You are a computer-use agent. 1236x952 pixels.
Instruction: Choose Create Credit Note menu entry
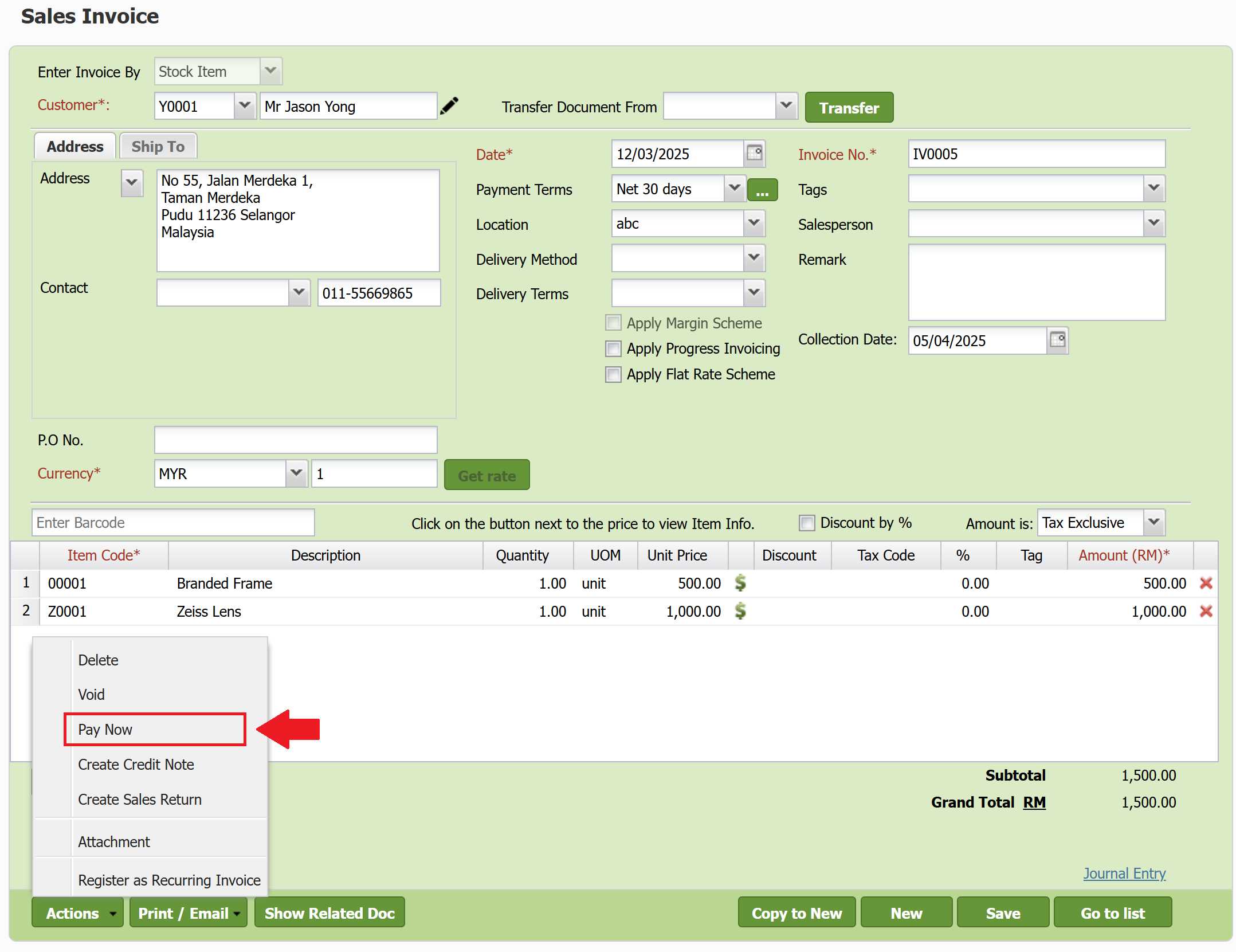click(136, 765)
